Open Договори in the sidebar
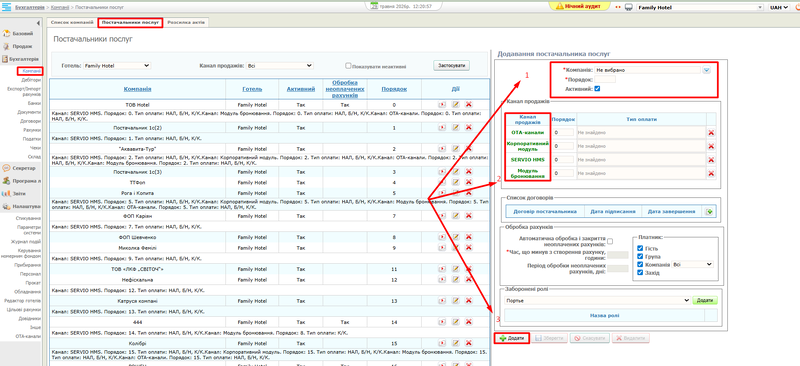 pos(31,121)
